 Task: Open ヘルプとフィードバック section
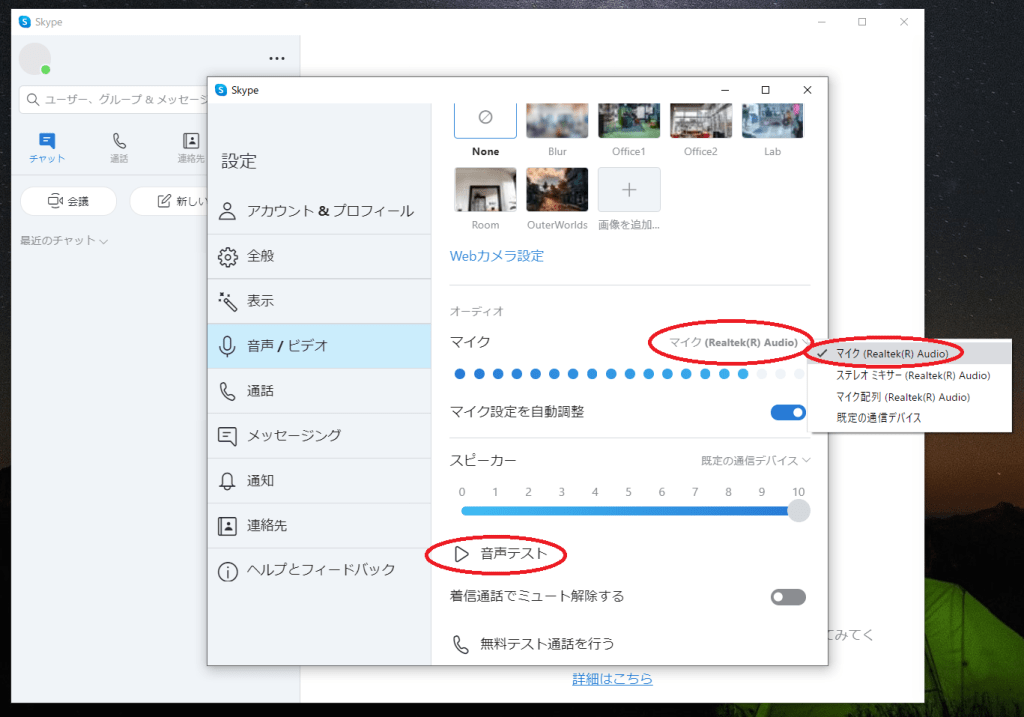point(319,570)
